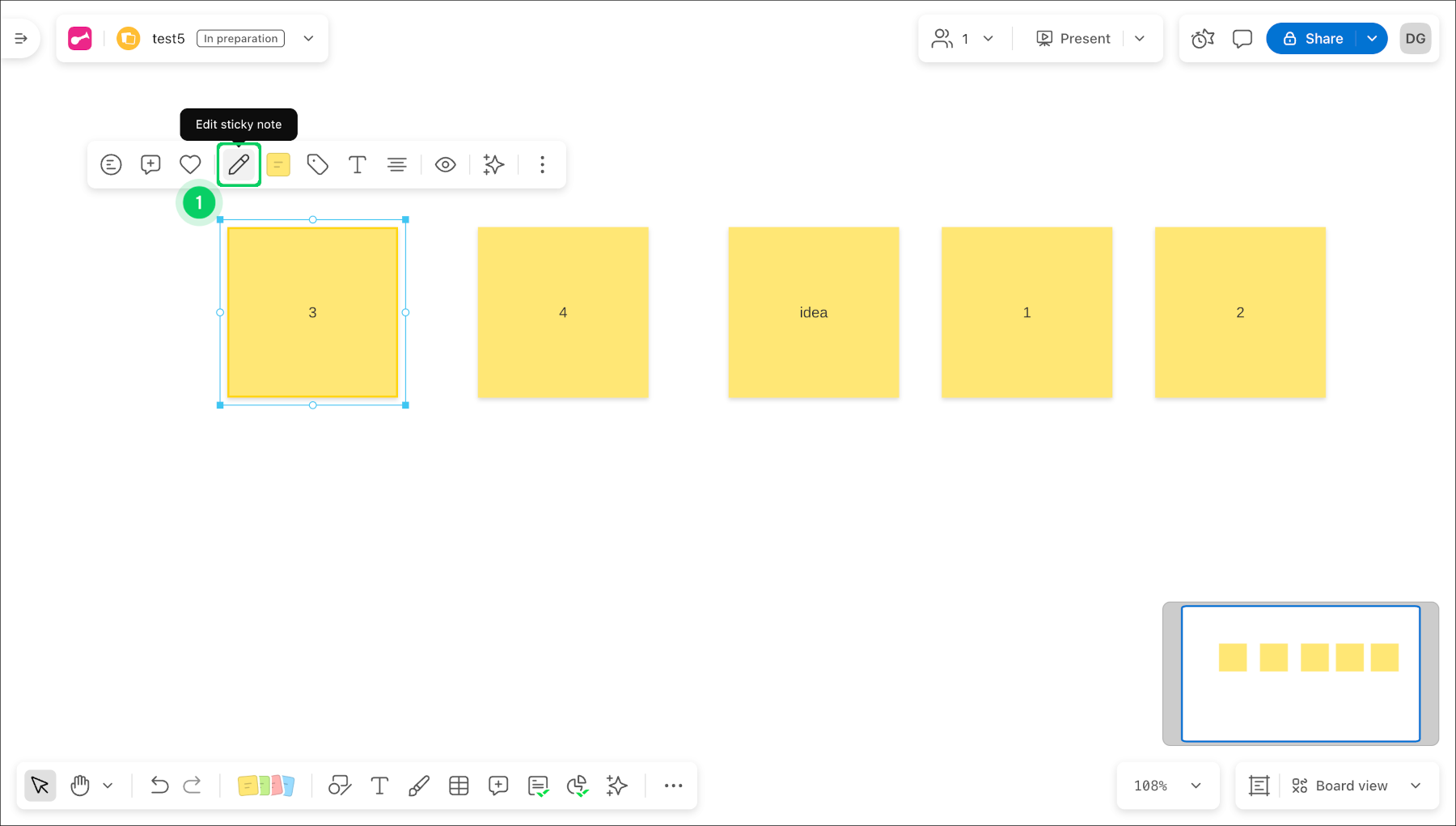Select the pen drawing tool in bottom toolbar
This screenshot has height=826, width=1456.
[x=419, y=786]
